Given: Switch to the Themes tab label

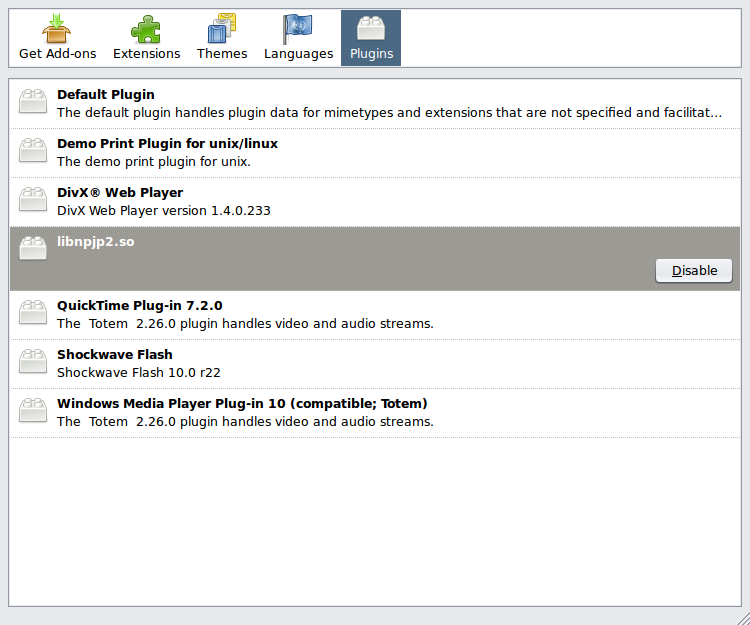Looking at the screenshot, I should [x=222, y=54].
